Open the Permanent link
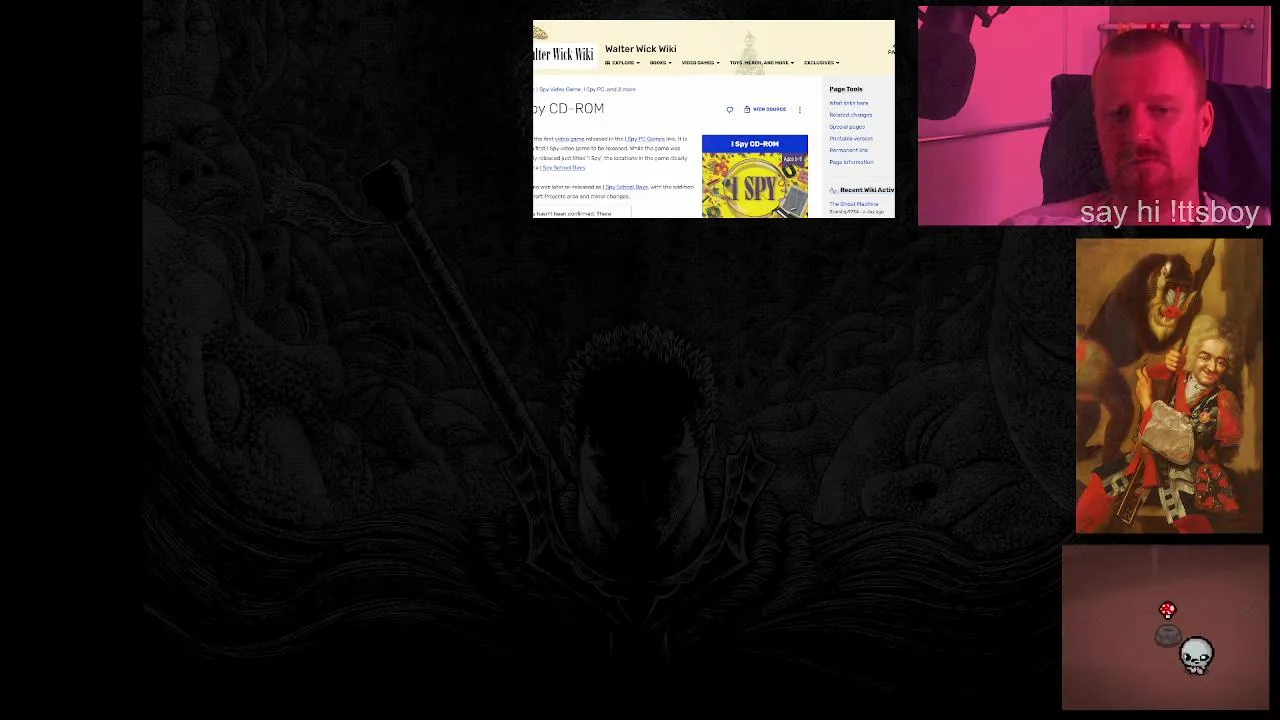Image resolution: width=1280 pixels, height=720 pixels. pos(848,150)
